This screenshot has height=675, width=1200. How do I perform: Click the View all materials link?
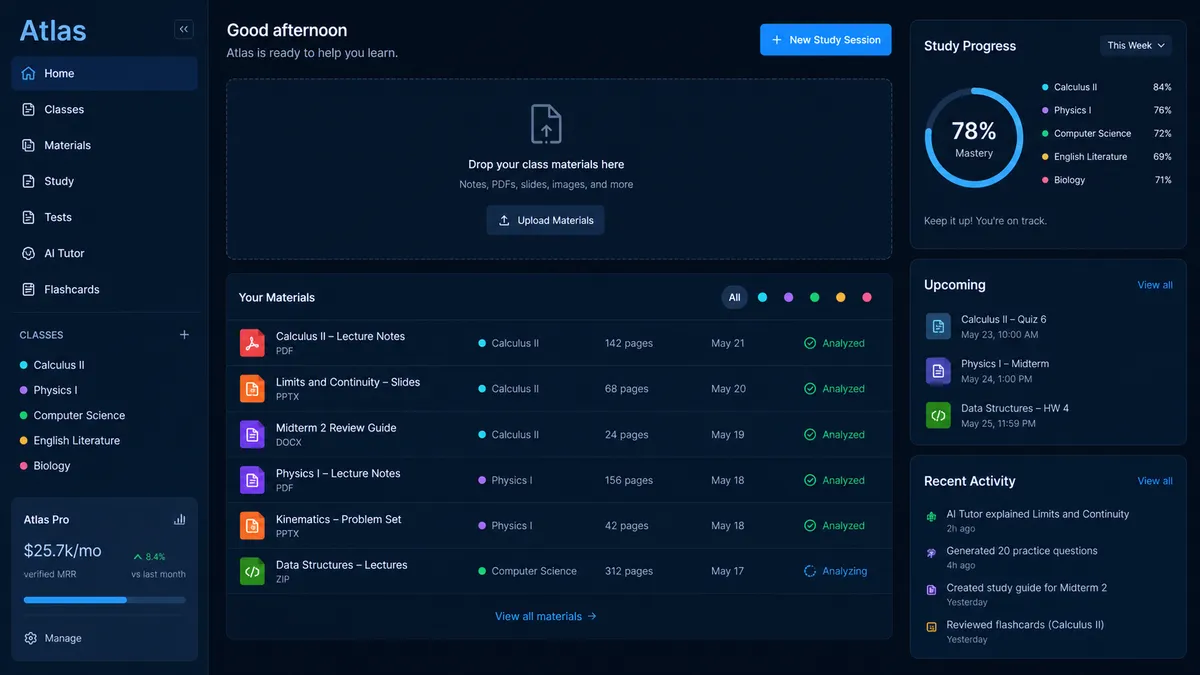click(x=546, y=616)
